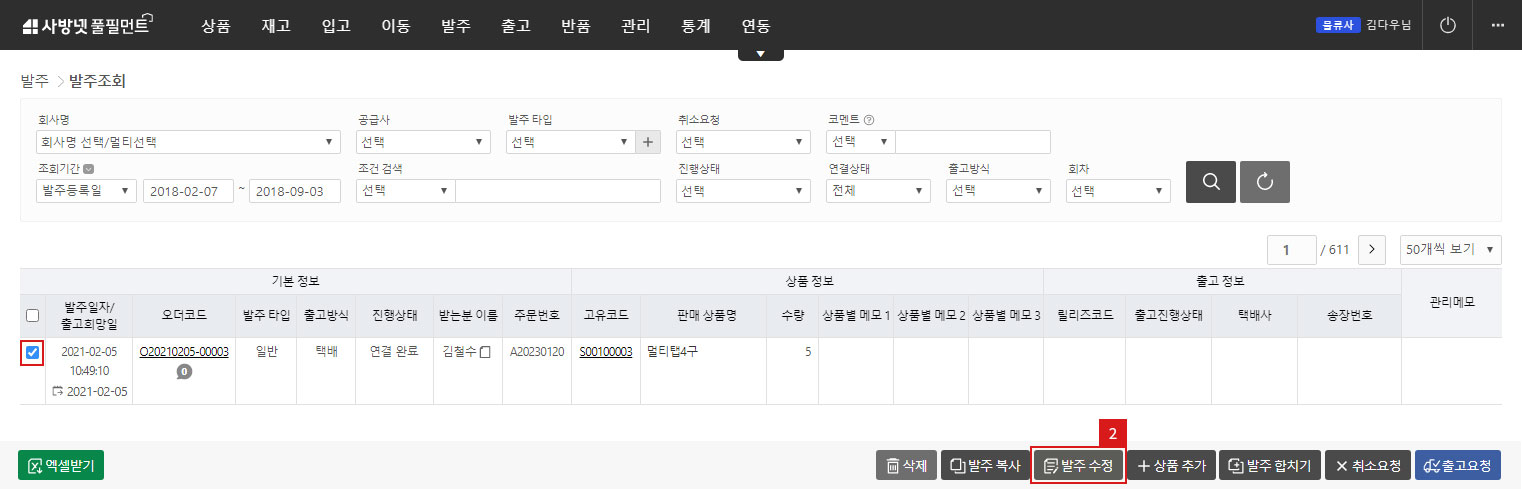The width and height of the screenshot is (1522, 489).
Task: Open the 회사명 company dropdown
Action: (x=186, y=142)
